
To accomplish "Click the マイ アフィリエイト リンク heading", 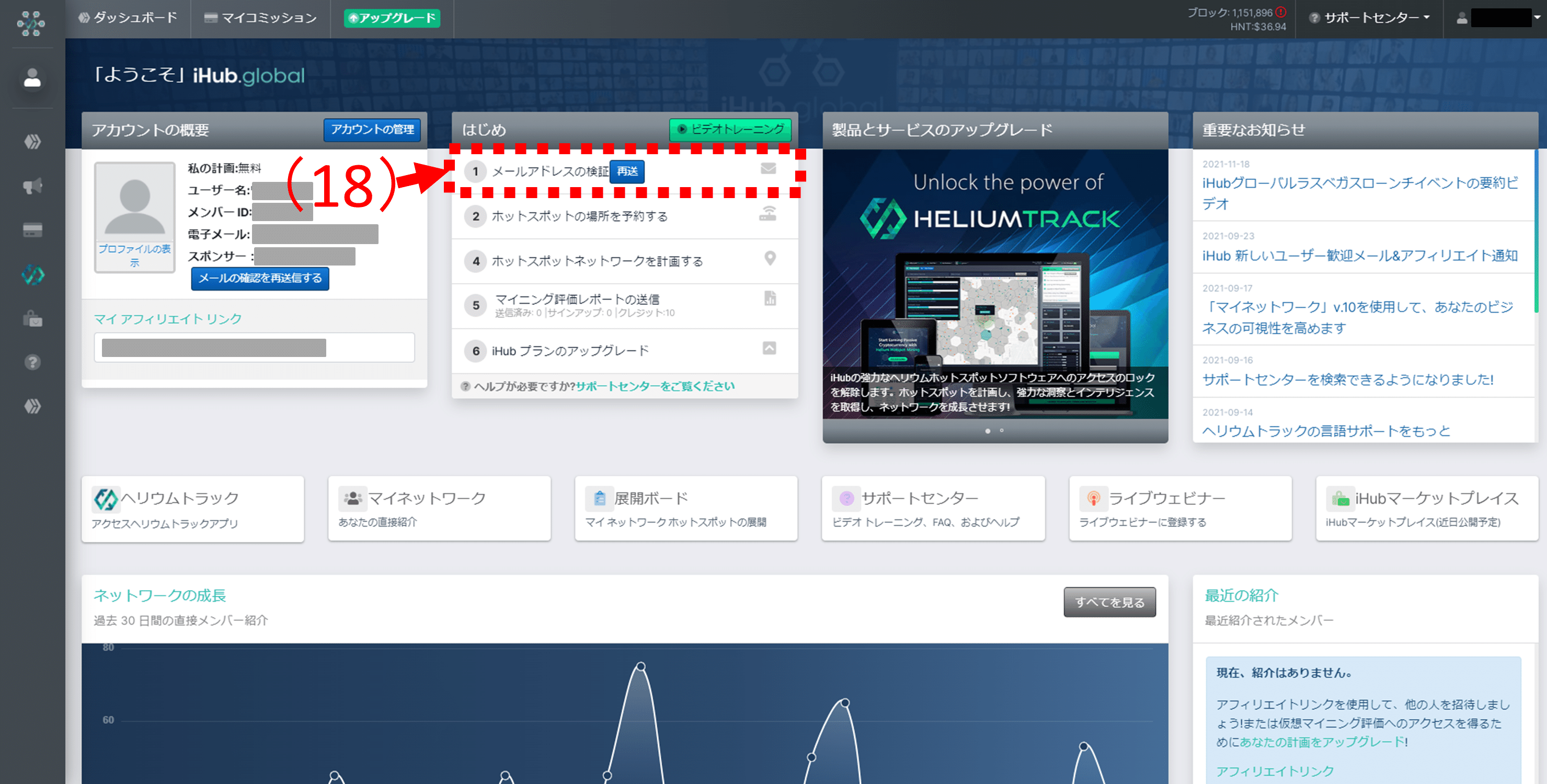I will pos(167,319).
